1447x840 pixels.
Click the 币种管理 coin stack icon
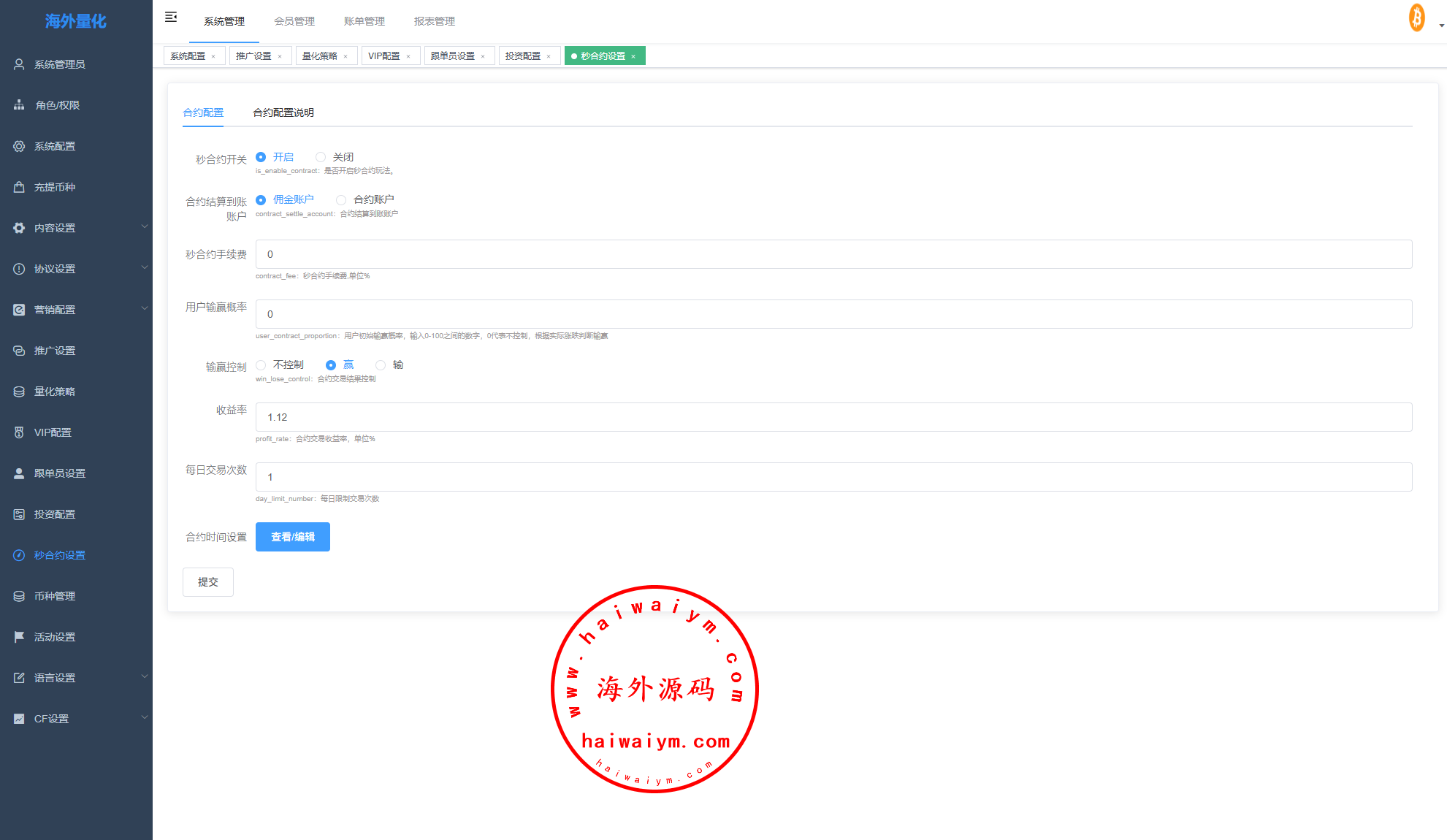point(19,596)
